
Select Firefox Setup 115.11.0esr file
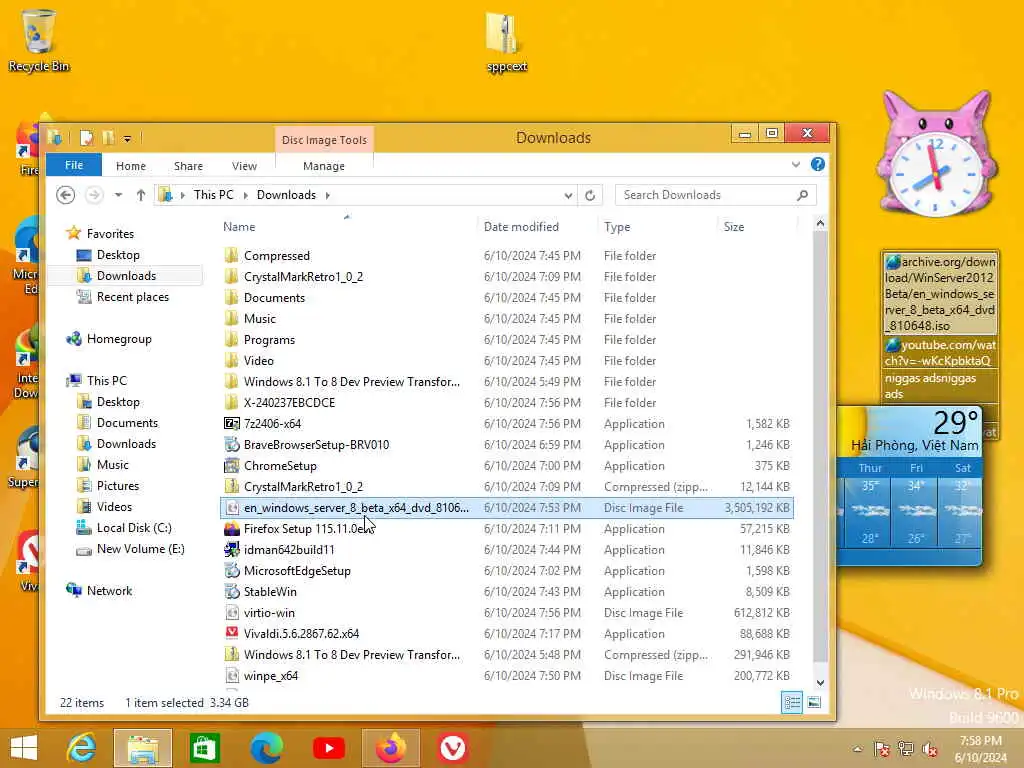(x=507, y=529)
